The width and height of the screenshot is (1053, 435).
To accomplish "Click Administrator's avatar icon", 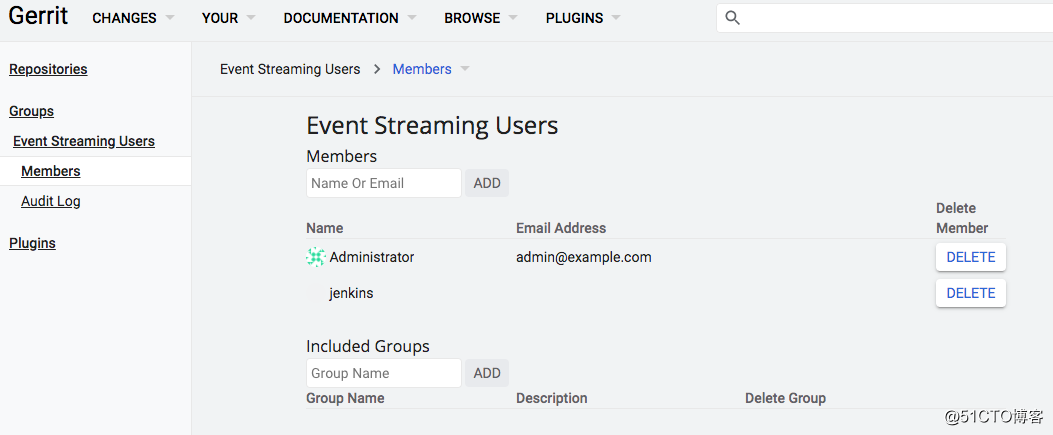I will pos(316,257).
